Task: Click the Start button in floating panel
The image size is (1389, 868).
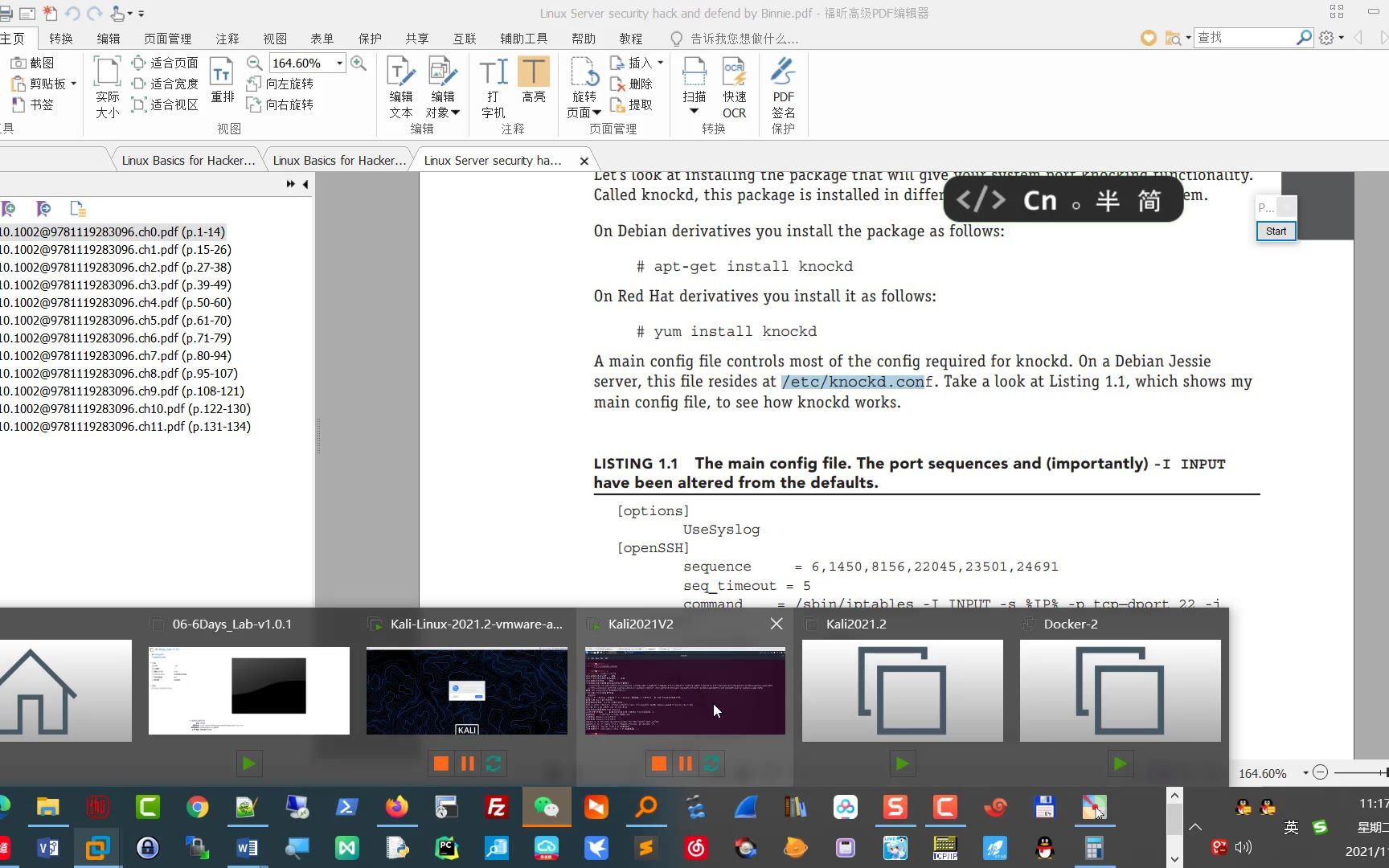Action: [1276, 231]
